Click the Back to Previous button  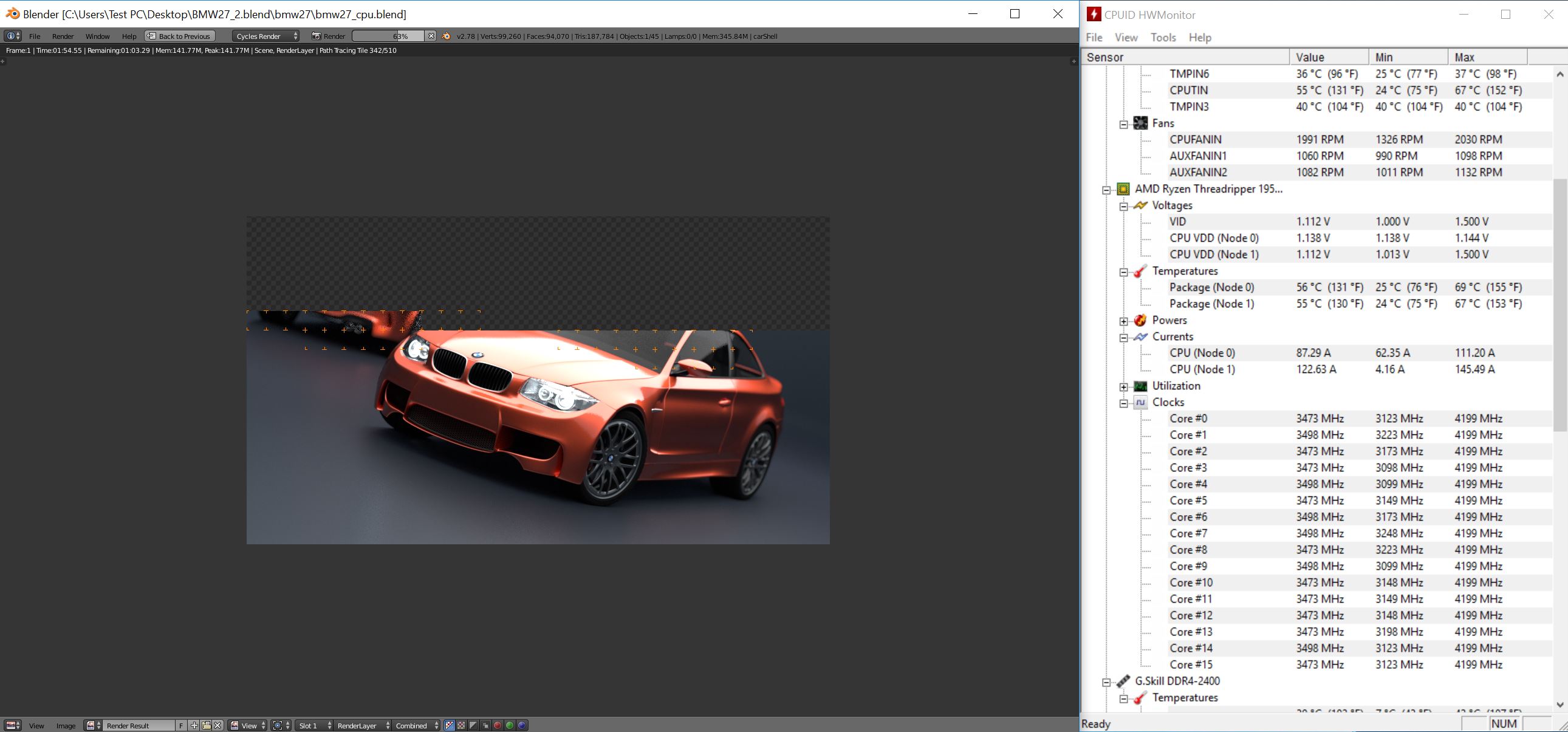[x=180, y=36]
